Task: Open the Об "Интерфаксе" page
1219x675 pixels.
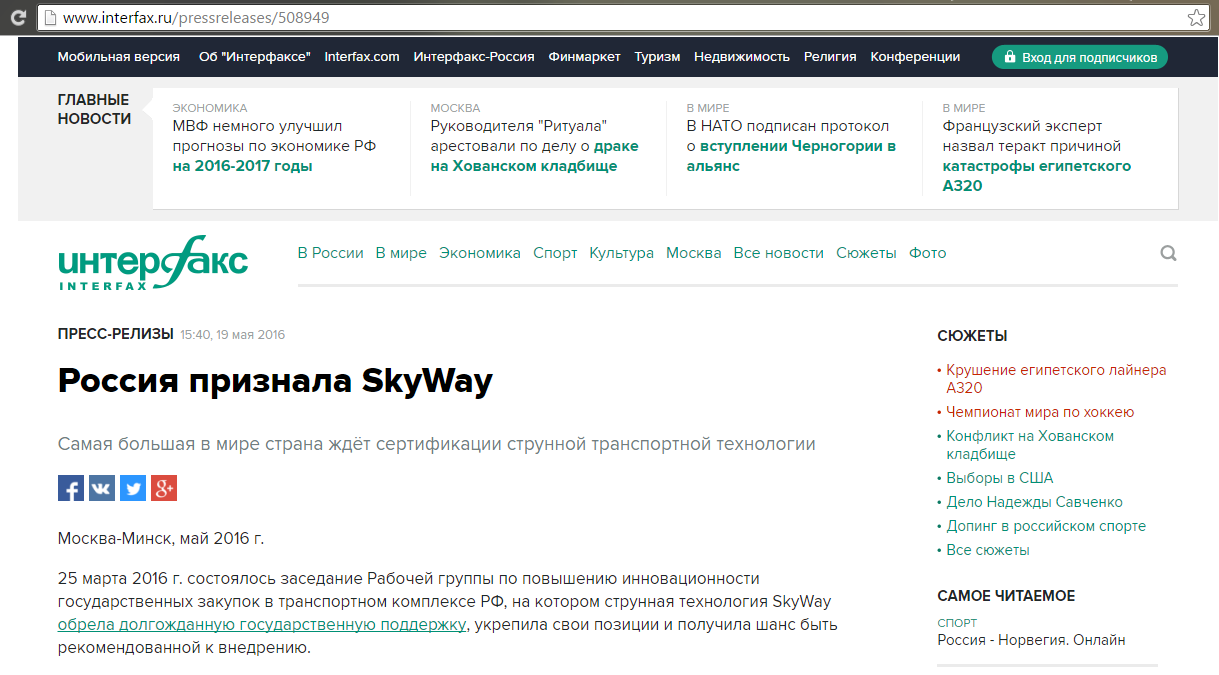Action: (x=255, y=57)
